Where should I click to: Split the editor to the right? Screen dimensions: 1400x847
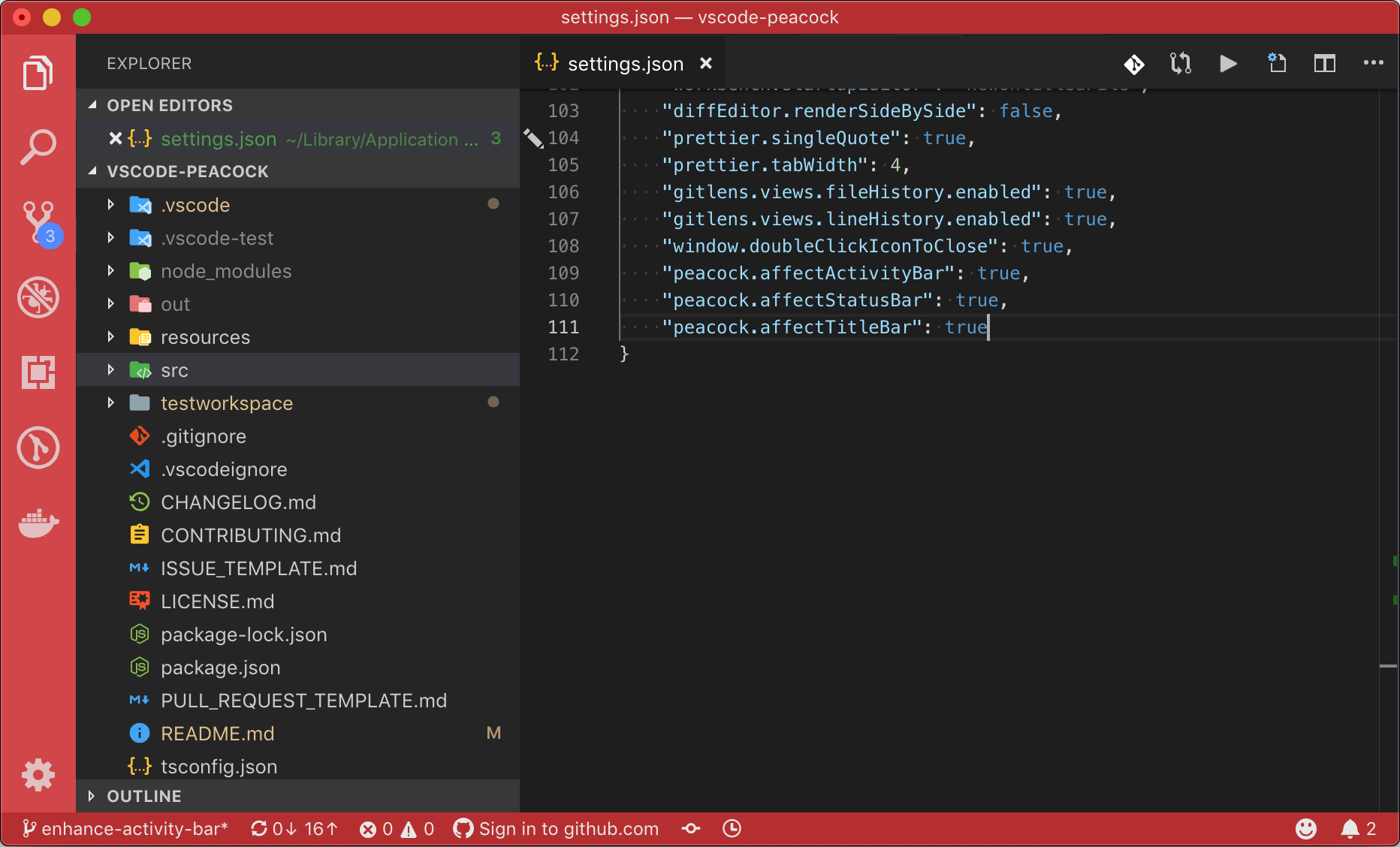1325,64
